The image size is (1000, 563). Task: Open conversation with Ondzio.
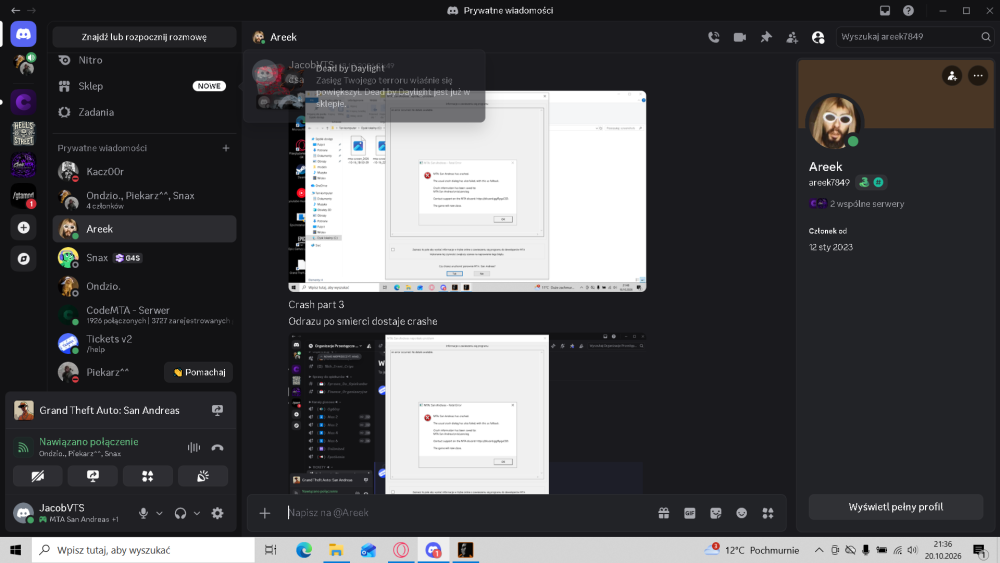144,286
